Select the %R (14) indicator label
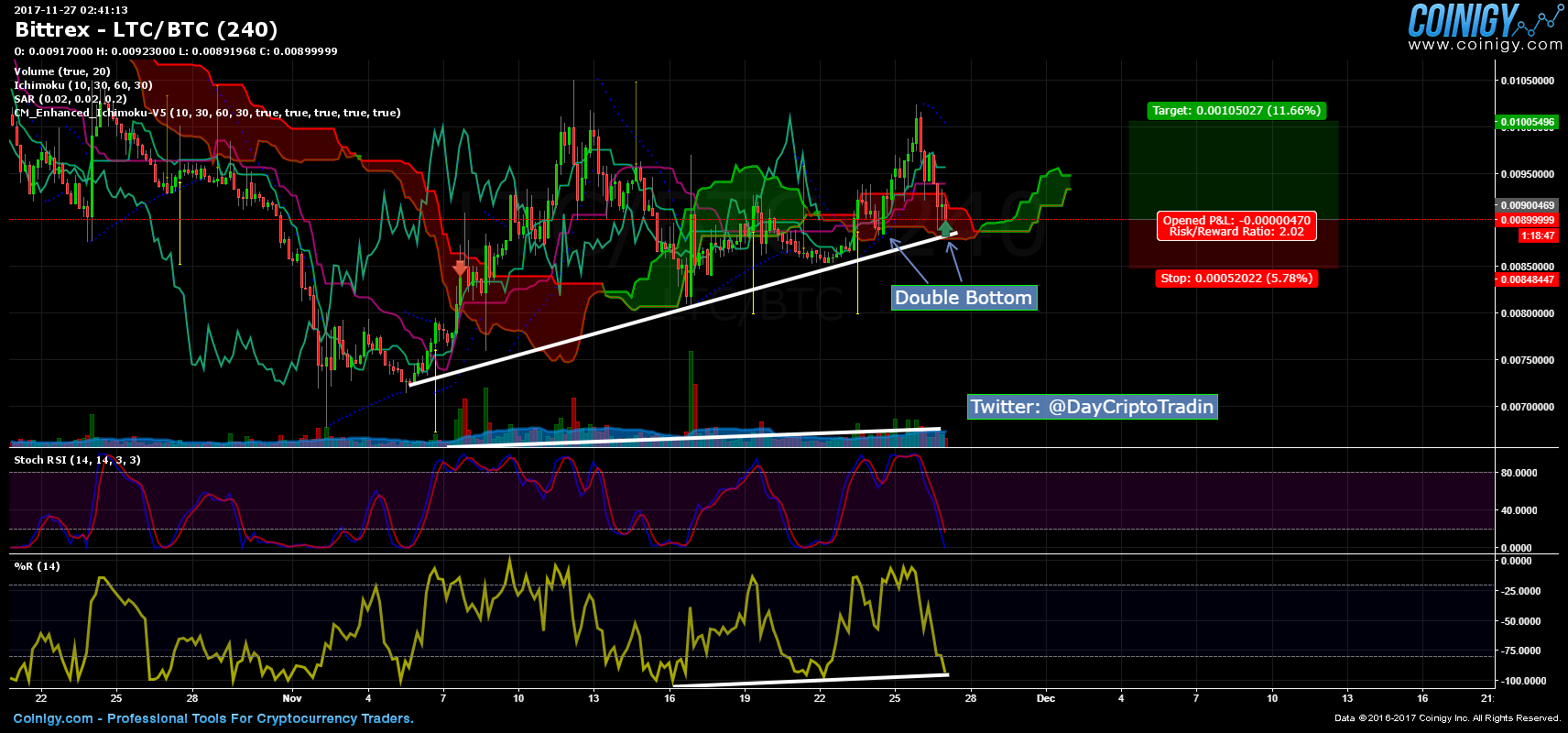Screen dimensions: 1568x733 37,566
